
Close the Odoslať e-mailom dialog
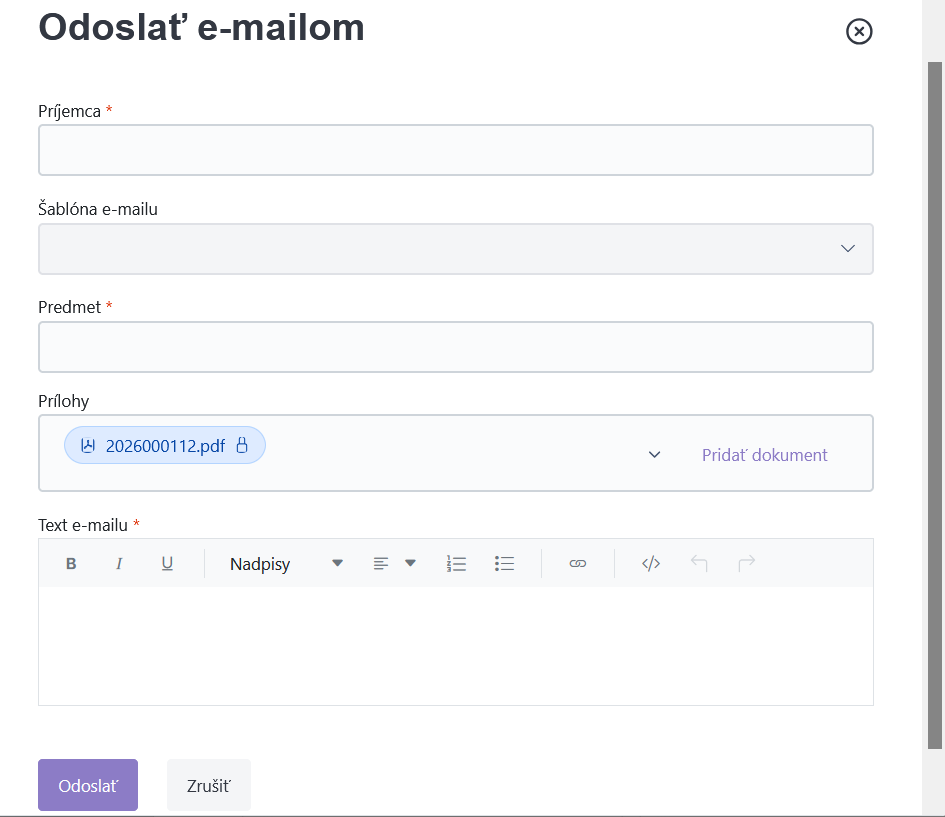859,31
